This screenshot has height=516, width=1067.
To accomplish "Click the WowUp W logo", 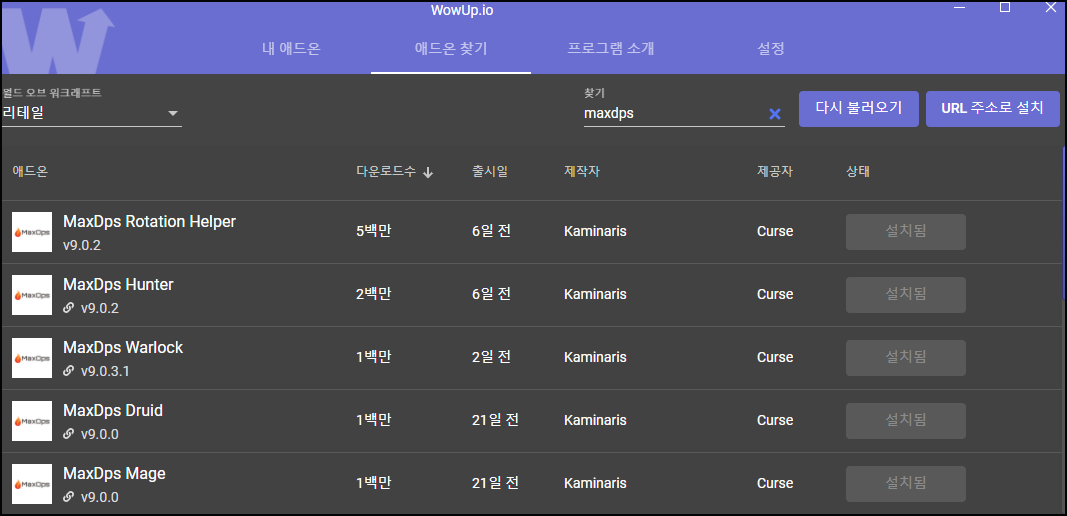I will pyautogui.click(x=59, y=42).
